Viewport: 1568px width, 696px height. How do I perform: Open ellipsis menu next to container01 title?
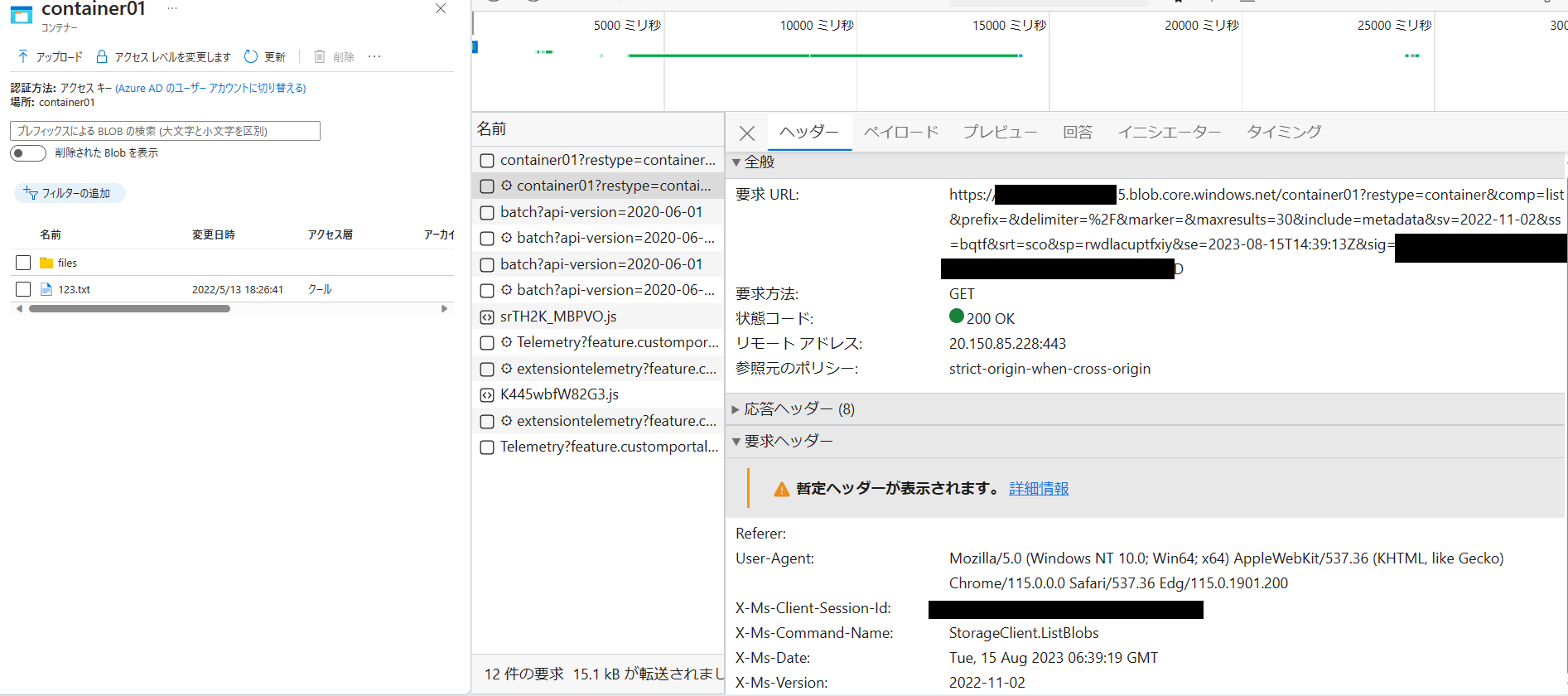coord(172,8)
